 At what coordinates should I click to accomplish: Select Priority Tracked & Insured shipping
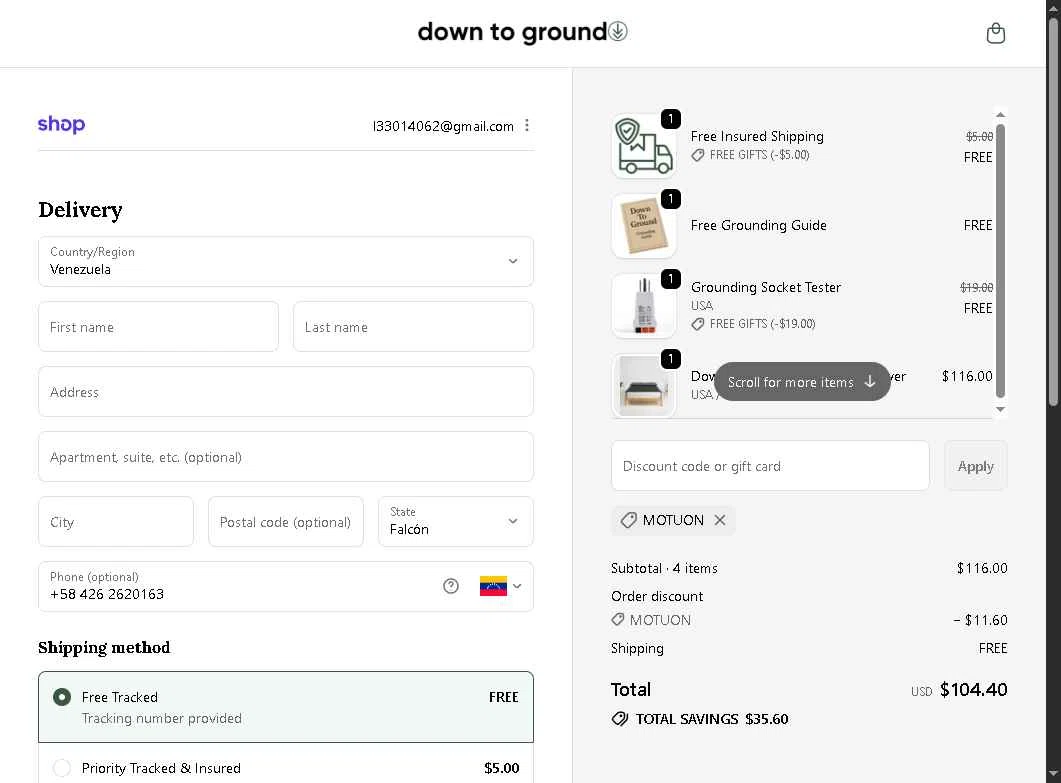[286, 767]
